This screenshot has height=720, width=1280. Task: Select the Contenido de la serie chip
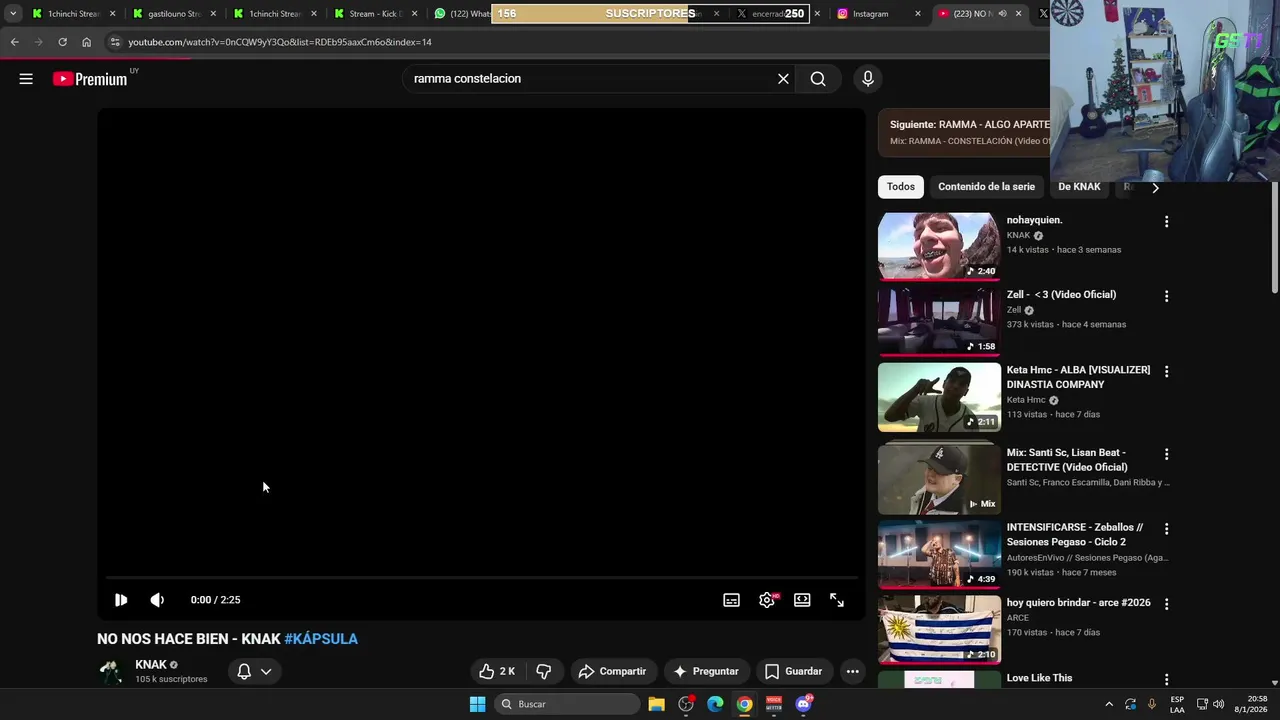pyautogui.click(x=986, y=187)
